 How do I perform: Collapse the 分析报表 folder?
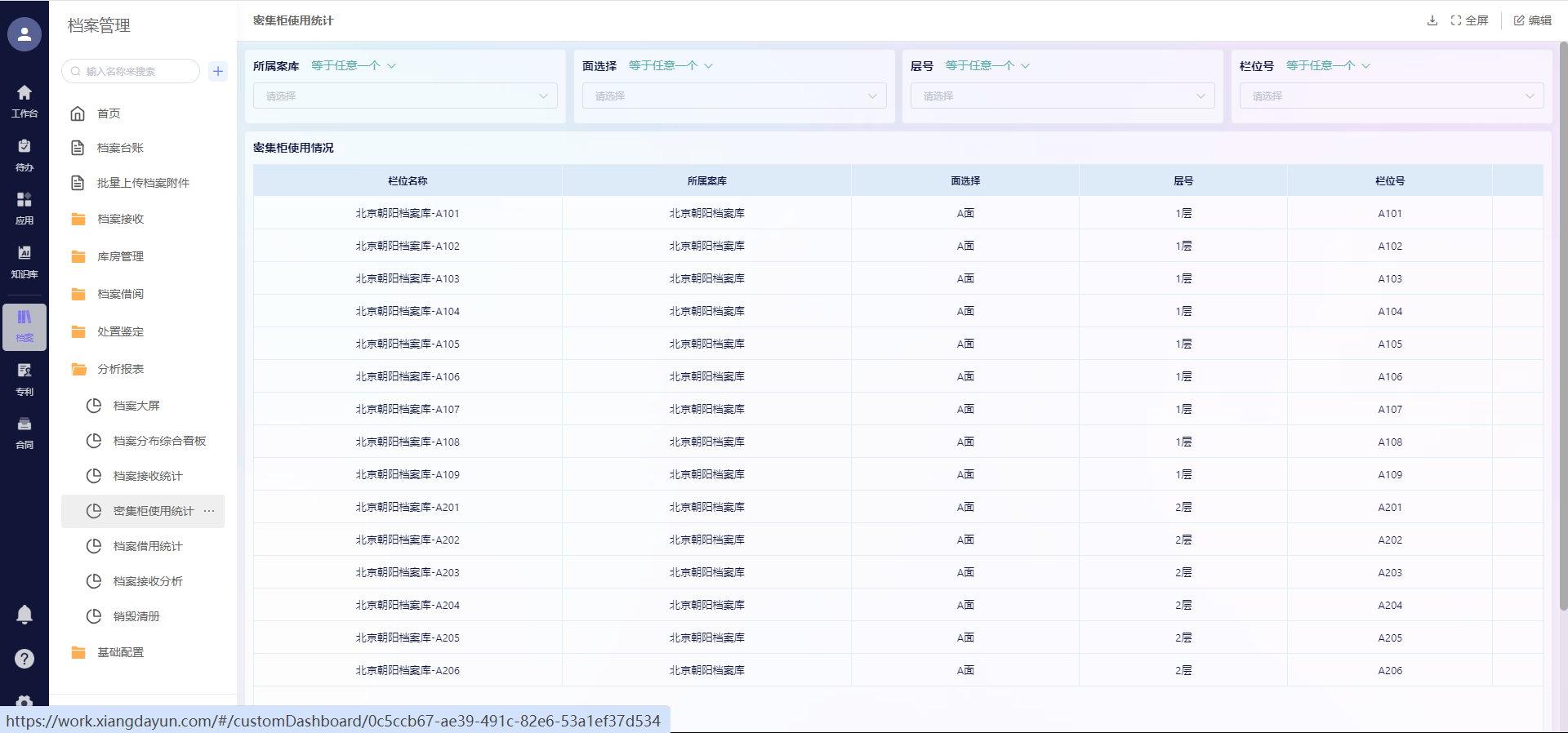point(120,369)
